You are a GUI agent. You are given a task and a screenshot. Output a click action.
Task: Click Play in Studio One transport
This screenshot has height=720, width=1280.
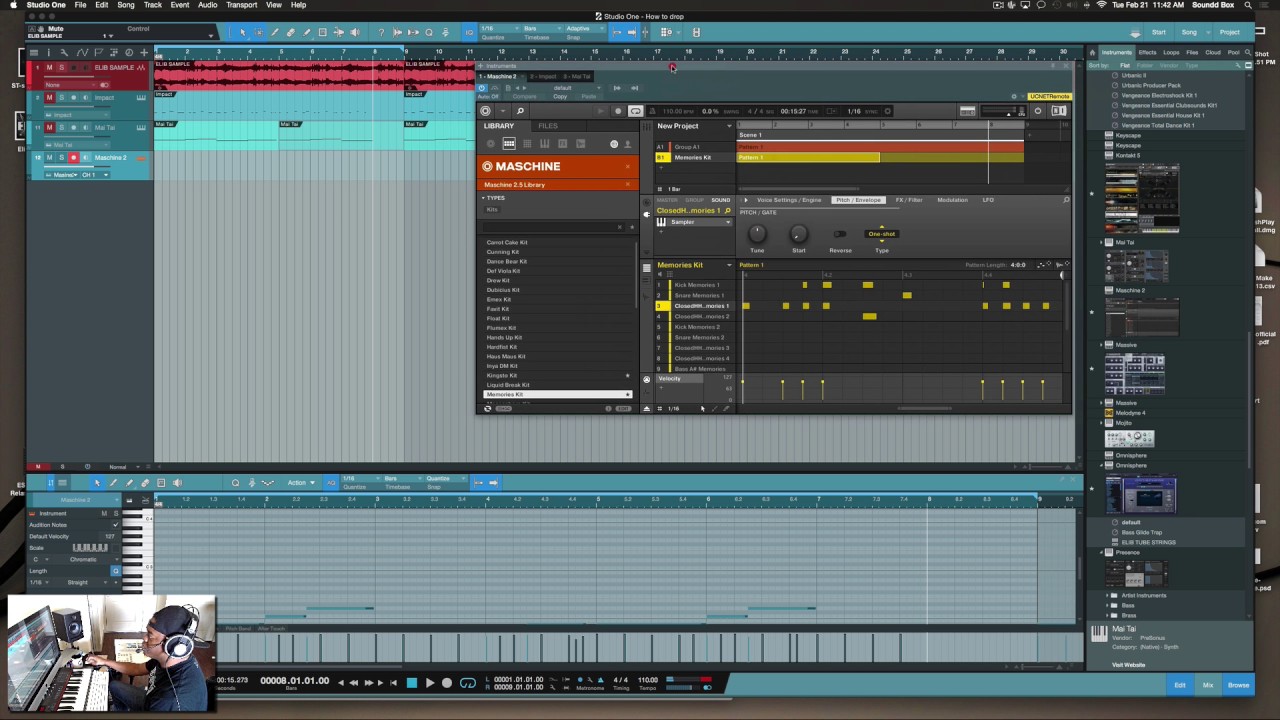click(x=430, y=683)
